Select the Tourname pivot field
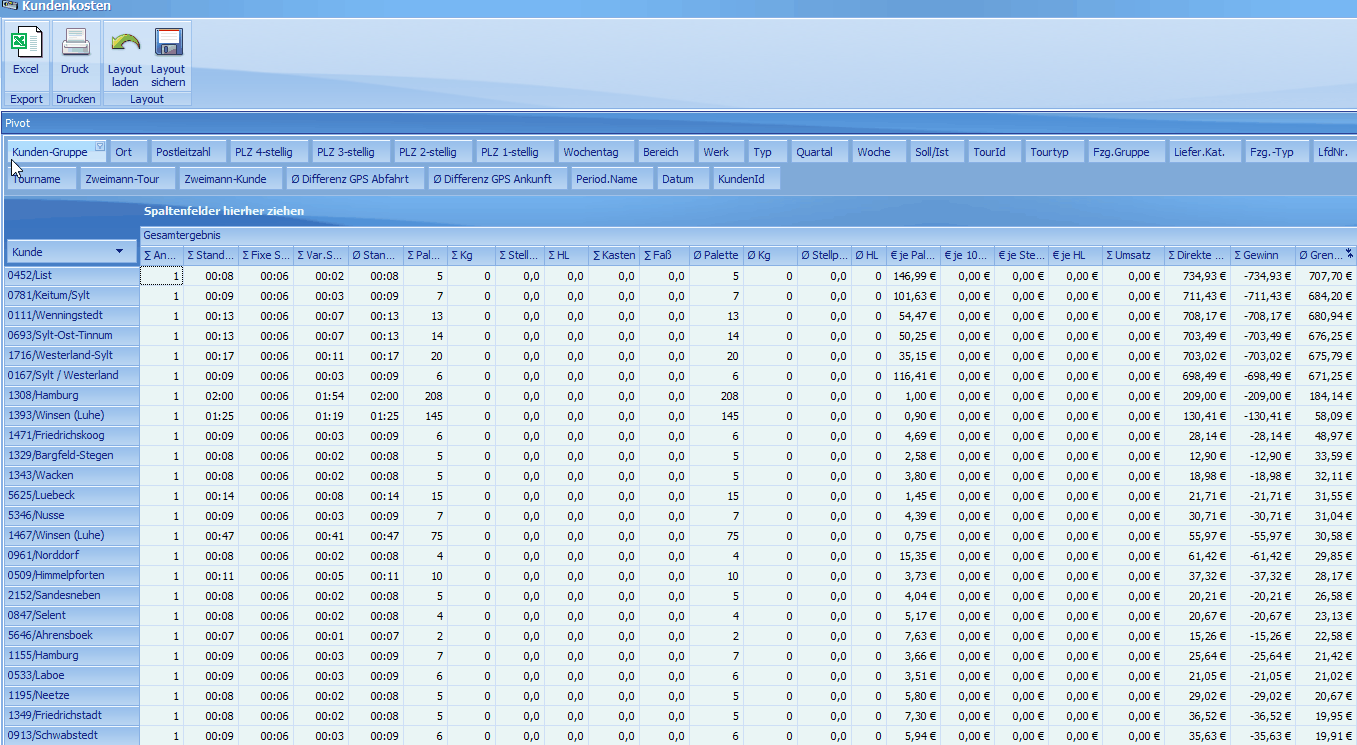The width and height of the screenshot is (1357, 745). tap(42, 179)
